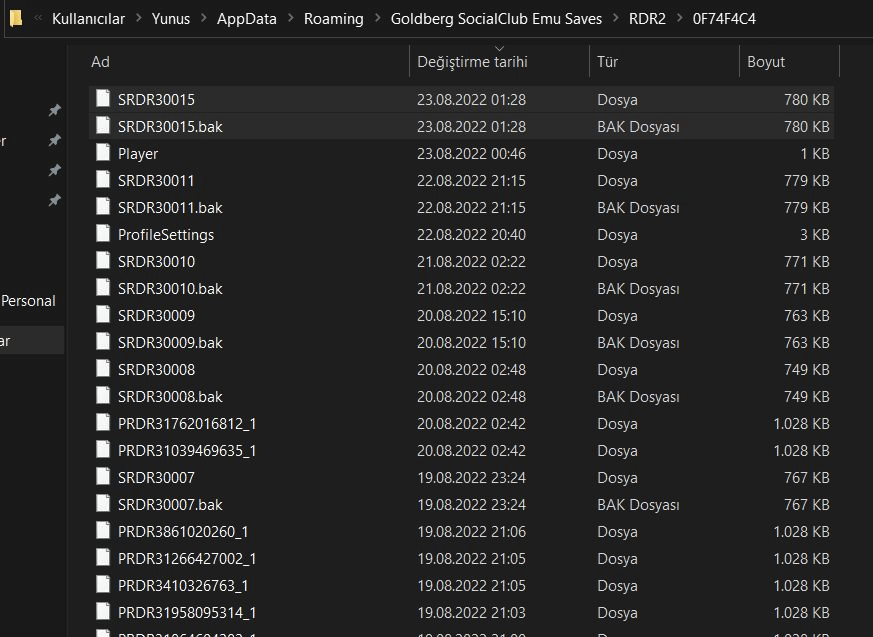
Task: Select the SRDR30015.bak file name
Action: pyautogui.click(x=170, y=127)
